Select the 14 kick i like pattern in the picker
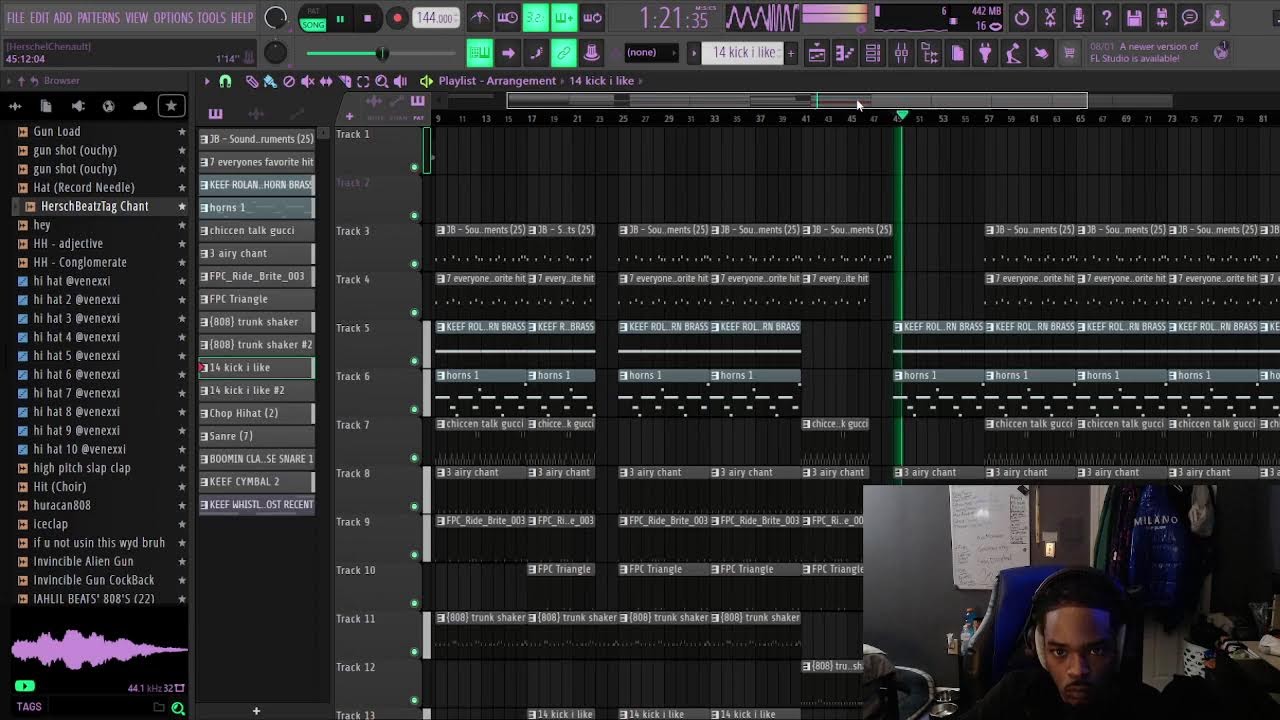 coord(257,368)
